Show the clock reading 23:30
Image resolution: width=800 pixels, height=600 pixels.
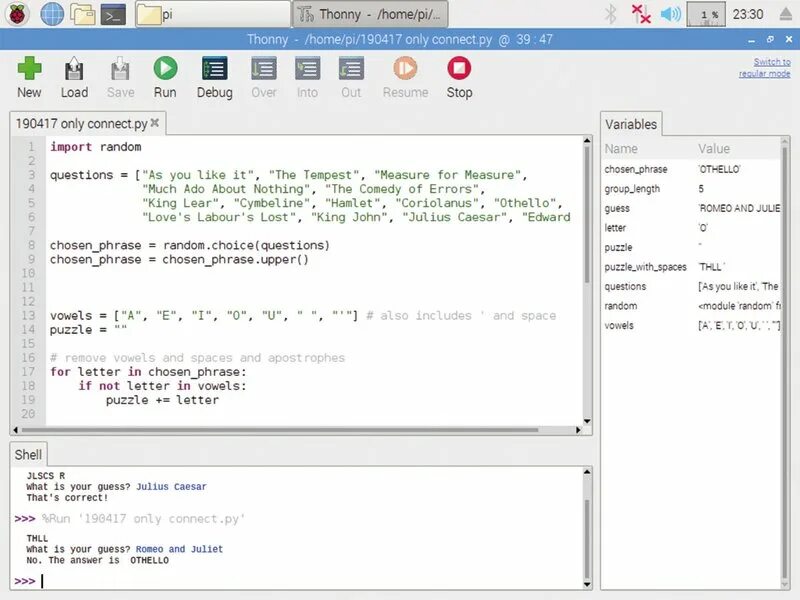[x=748, y=14]
